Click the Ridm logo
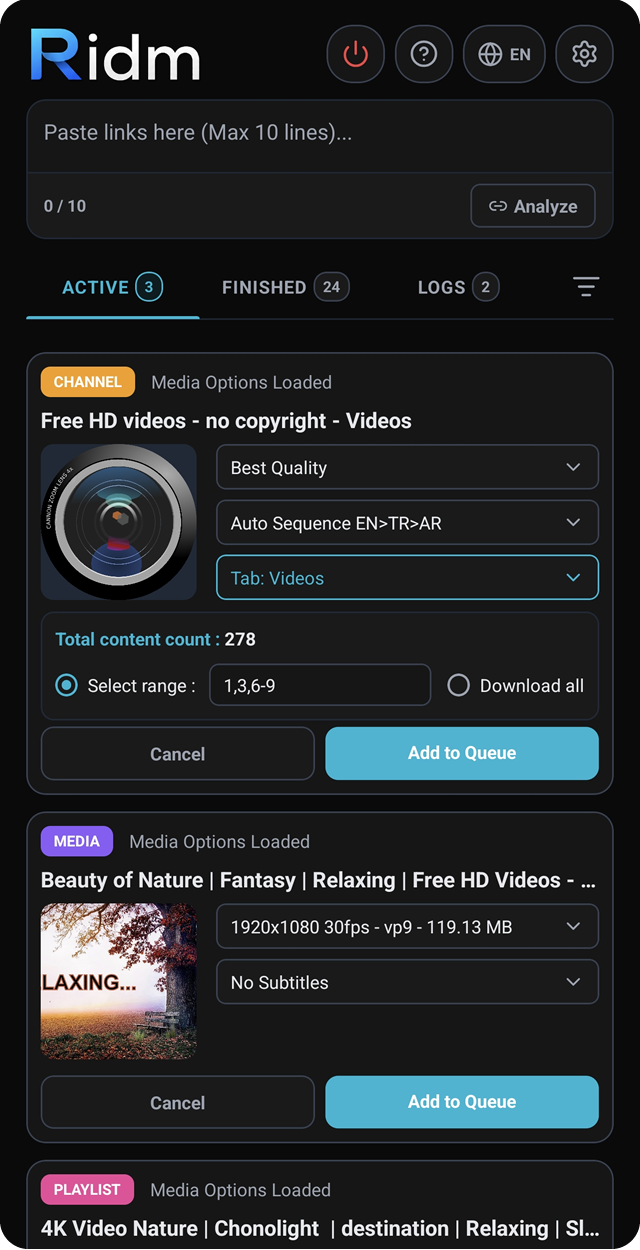The width and height of the screenshot is (640, 1250). [115, 54]
